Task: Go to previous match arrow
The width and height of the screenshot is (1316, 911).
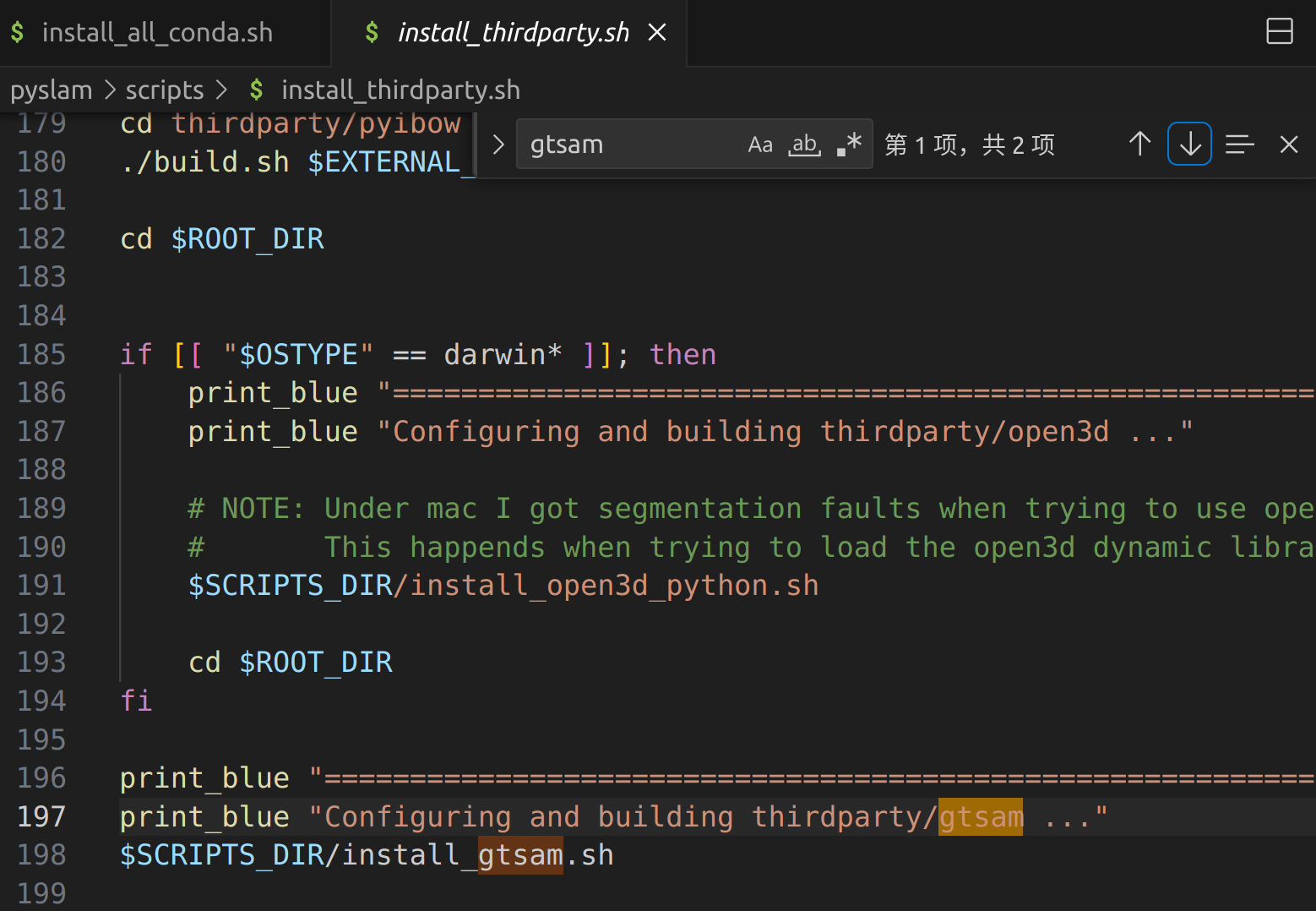Action: pos(1139,144)
